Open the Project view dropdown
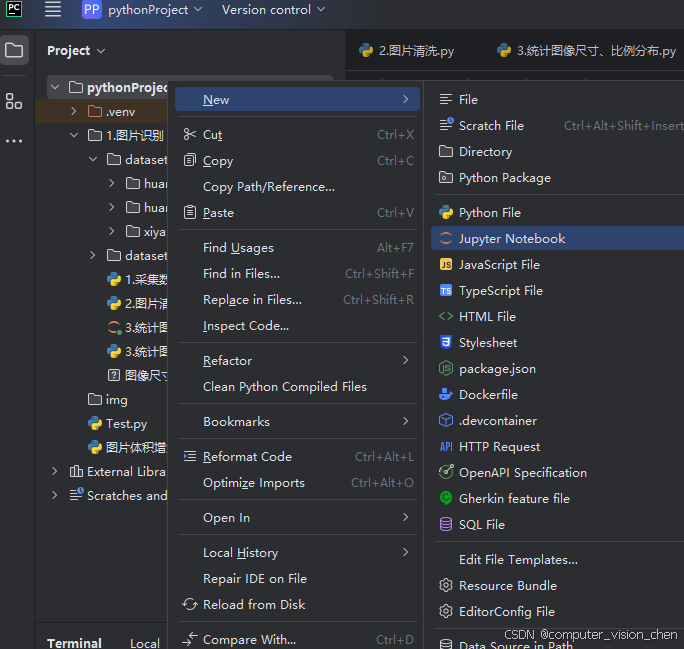Viewport: 684px width, 649px height. [76, 51]
